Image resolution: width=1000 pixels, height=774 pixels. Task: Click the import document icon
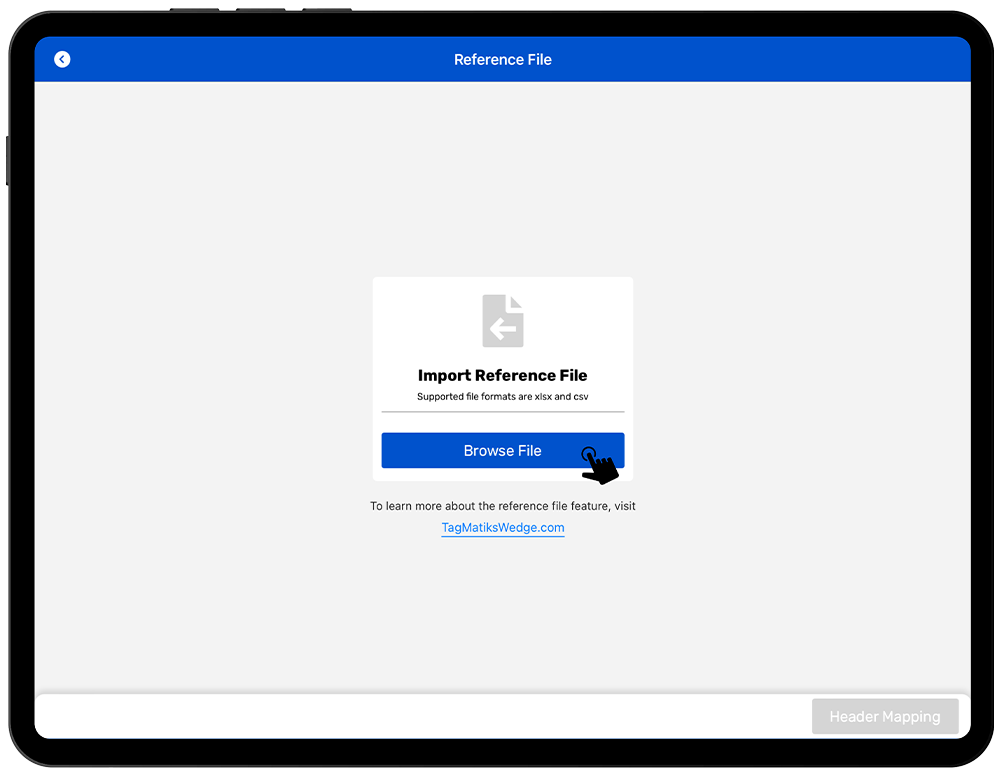tap(503, 320)
